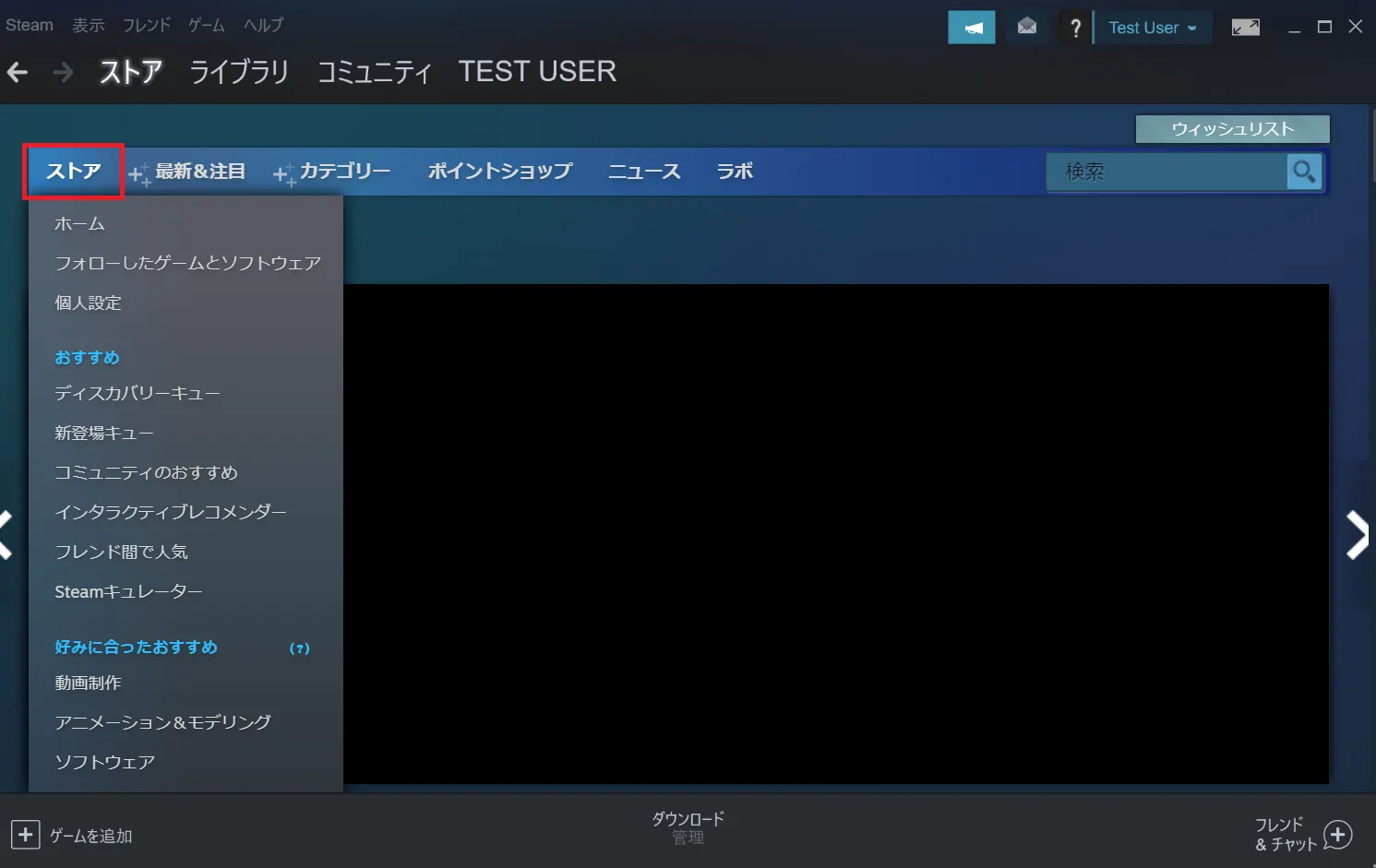This screenshot has width=1376, height=868.
Task: Open the ゲーム menu
Action: [207, 25]
